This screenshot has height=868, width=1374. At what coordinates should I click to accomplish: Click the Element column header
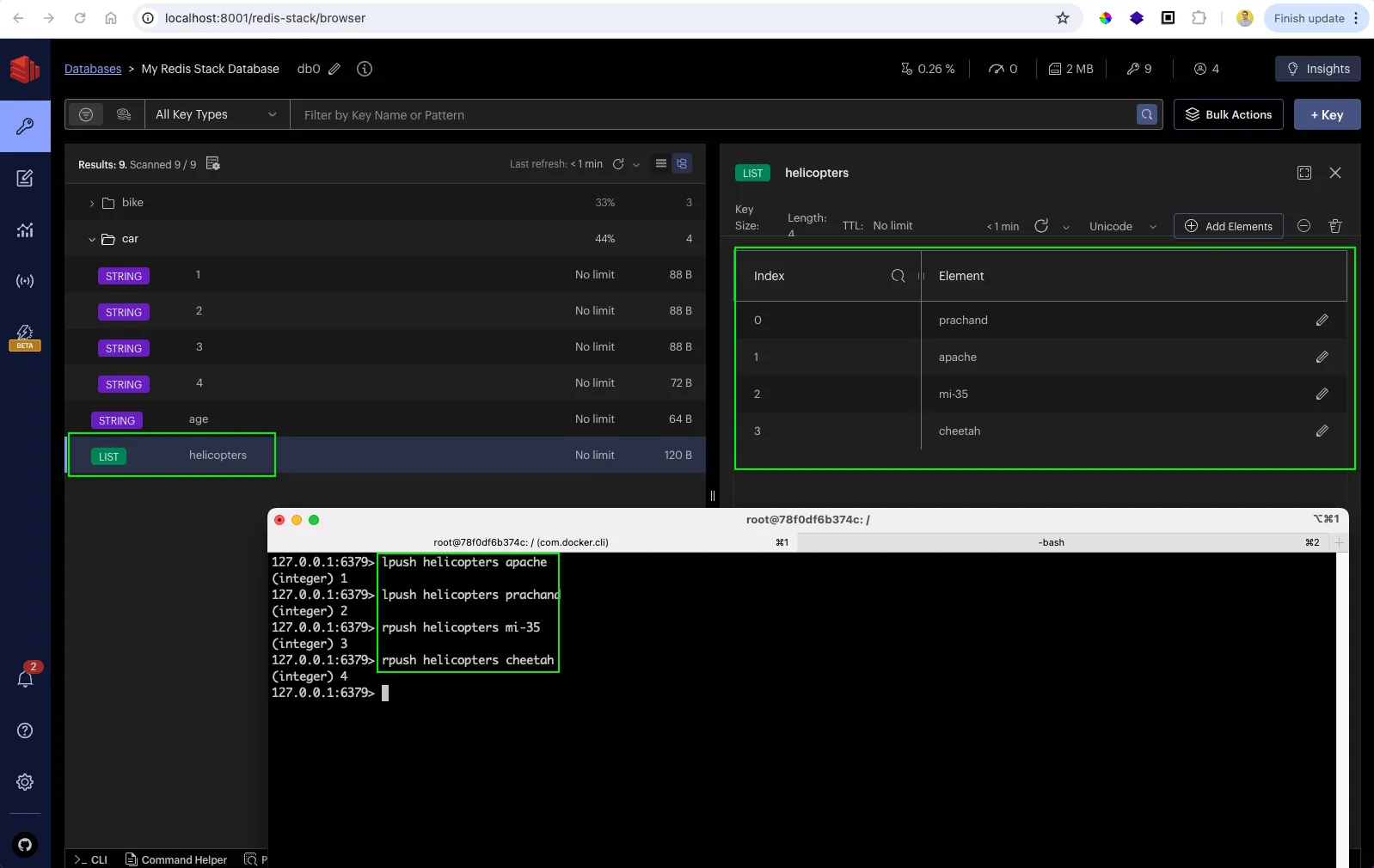click(x=961, y=276)
